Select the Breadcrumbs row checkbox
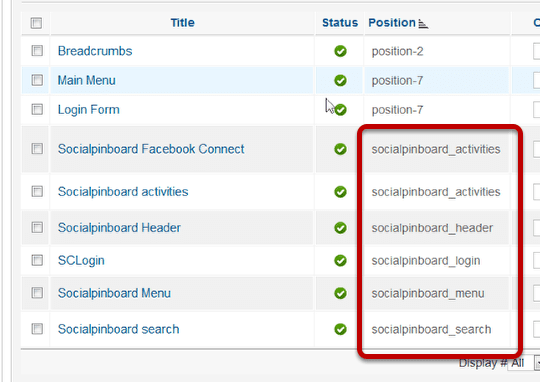The image size is (540, 382). pos(37,51)
